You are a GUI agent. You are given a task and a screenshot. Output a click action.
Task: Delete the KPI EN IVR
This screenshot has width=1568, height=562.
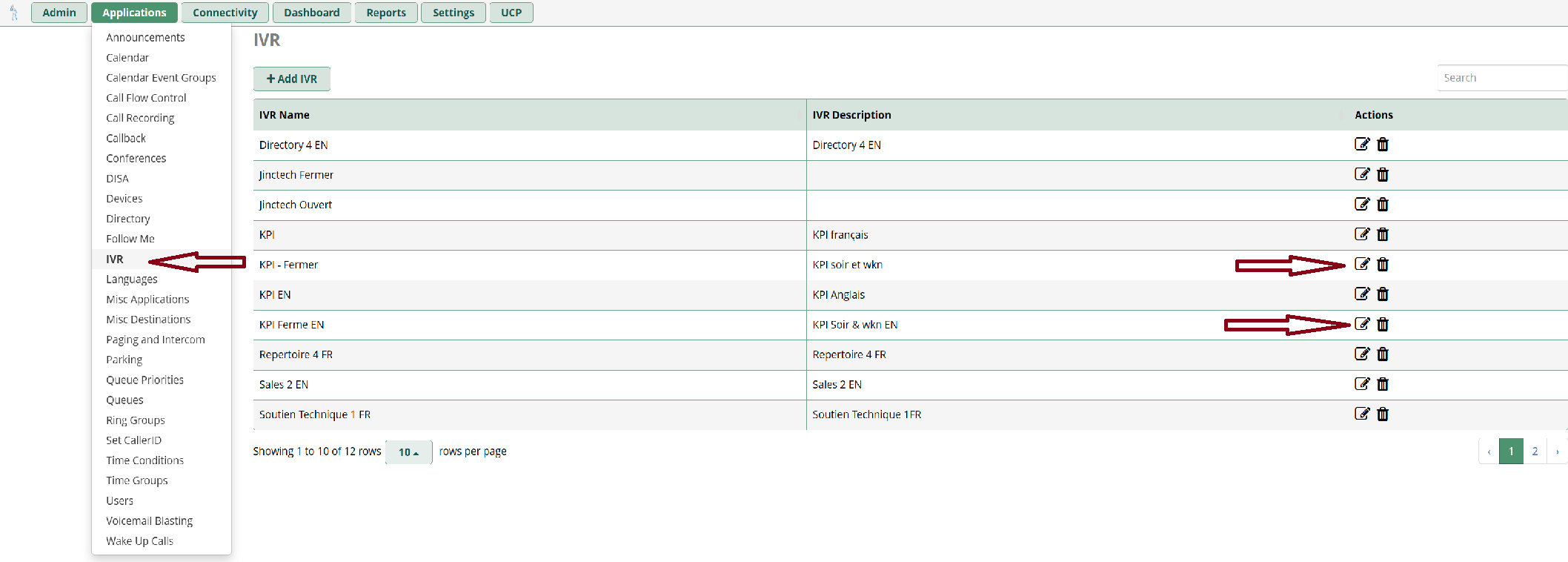coord(1383,294)
